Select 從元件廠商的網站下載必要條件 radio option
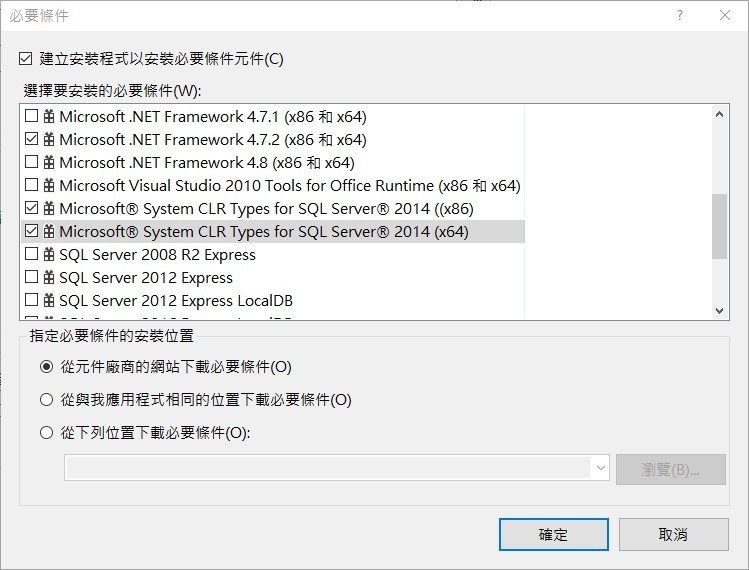Image resolution: width=749 pixels, height=570 pixels. (x=46, y=367)
